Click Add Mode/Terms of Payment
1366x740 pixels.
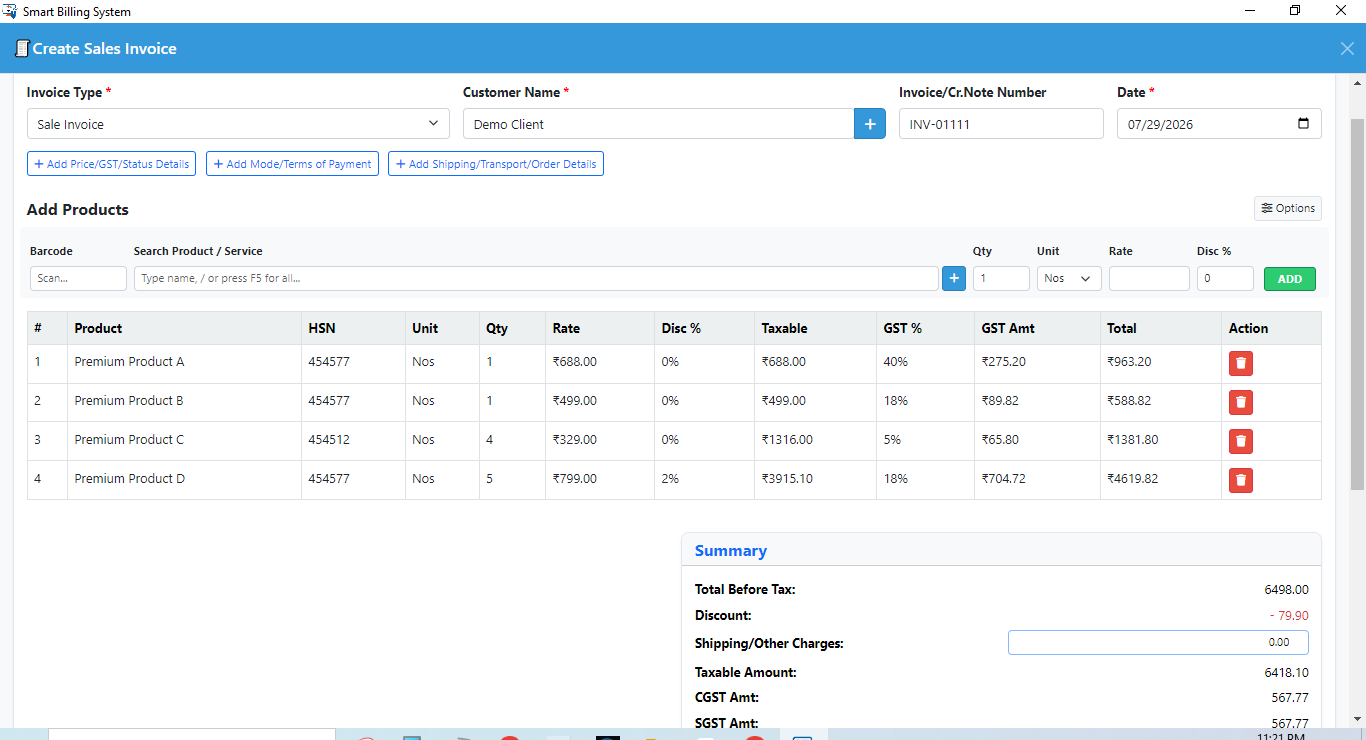(x=292, y=164)
